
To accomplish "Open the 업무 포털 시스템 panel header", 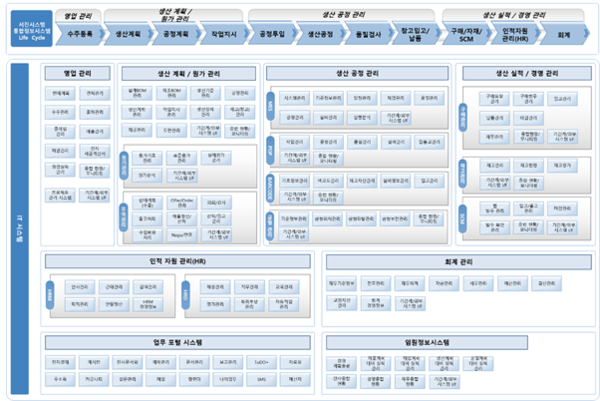I will pyautogui.click(x=180, y=342).
